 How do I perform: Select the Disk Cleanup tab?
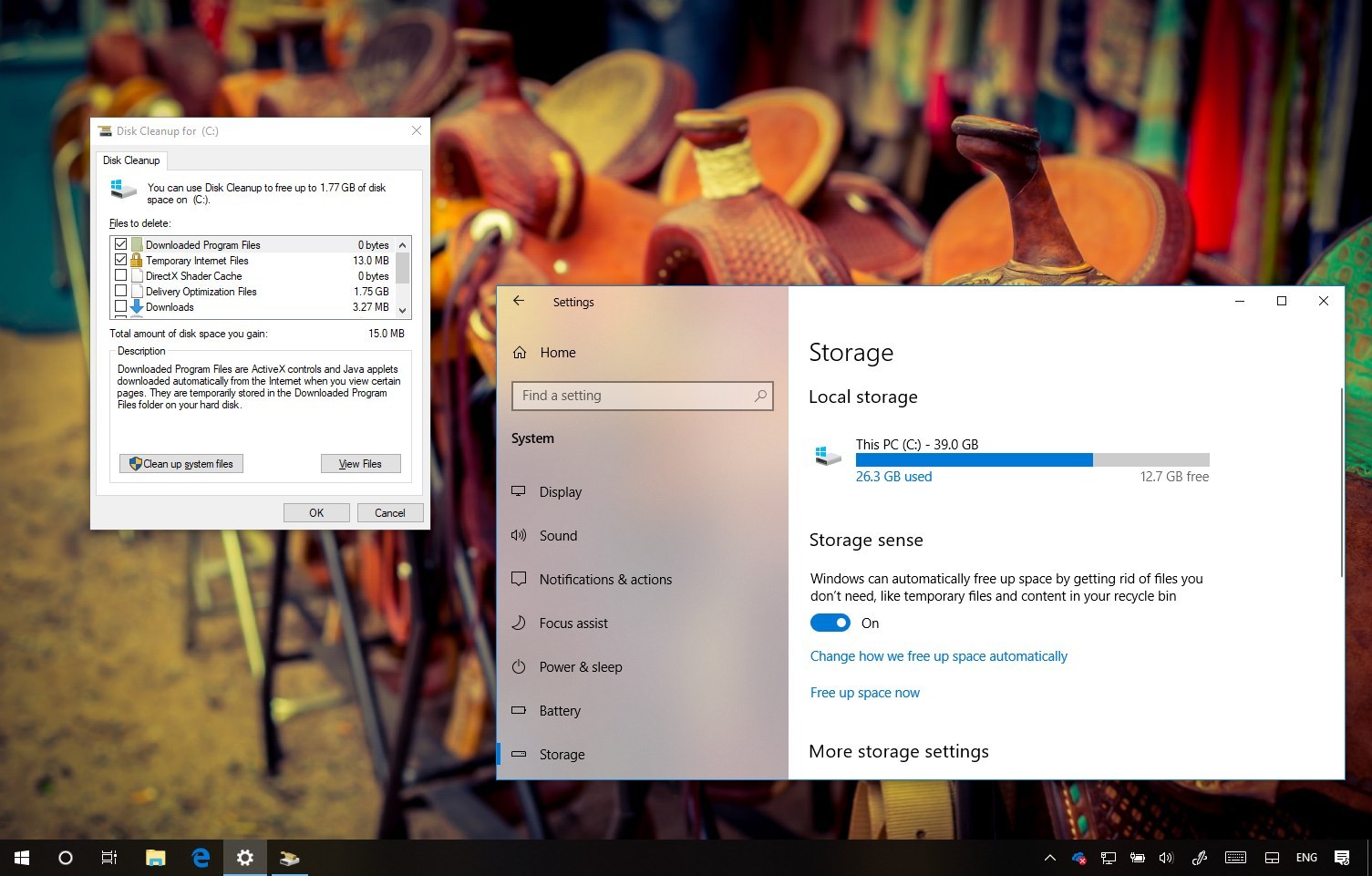tap(131, 160)
